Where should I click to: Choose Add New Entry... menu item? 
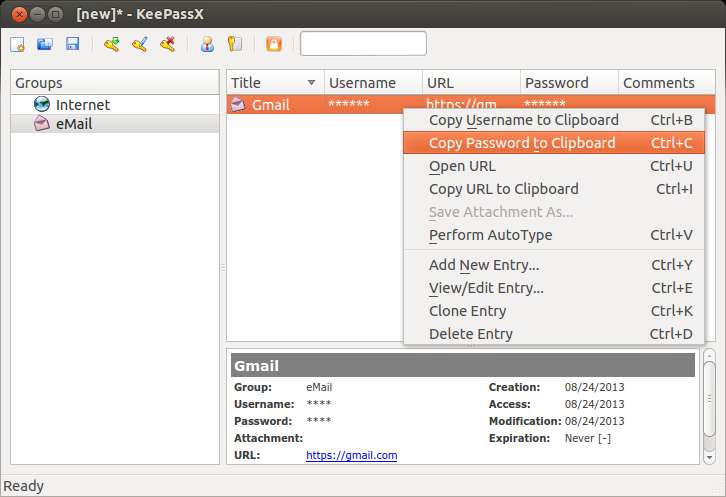tap(554, 265)
